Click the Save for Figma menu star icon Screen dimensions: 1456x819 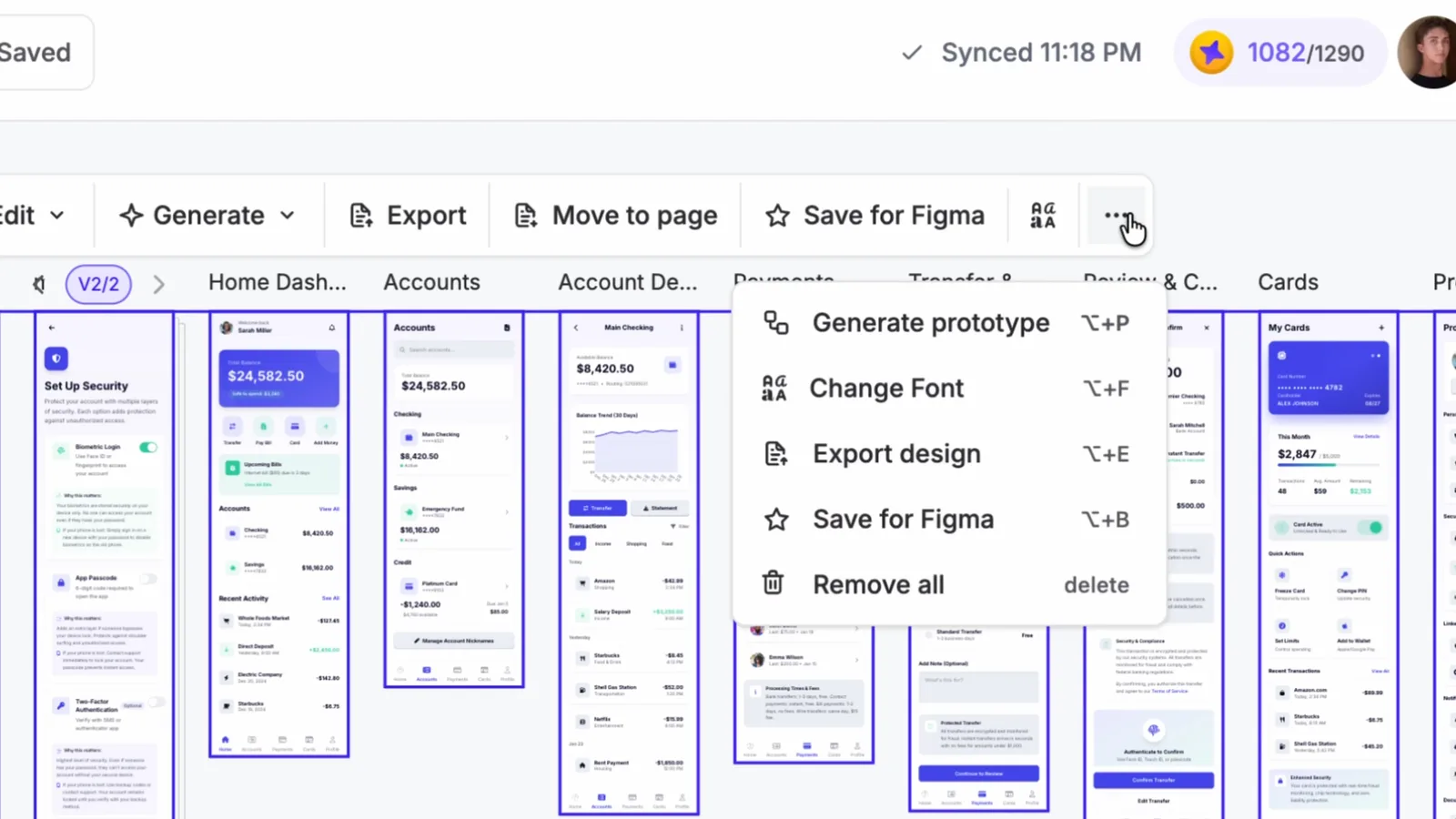click(x=776, y=520)
